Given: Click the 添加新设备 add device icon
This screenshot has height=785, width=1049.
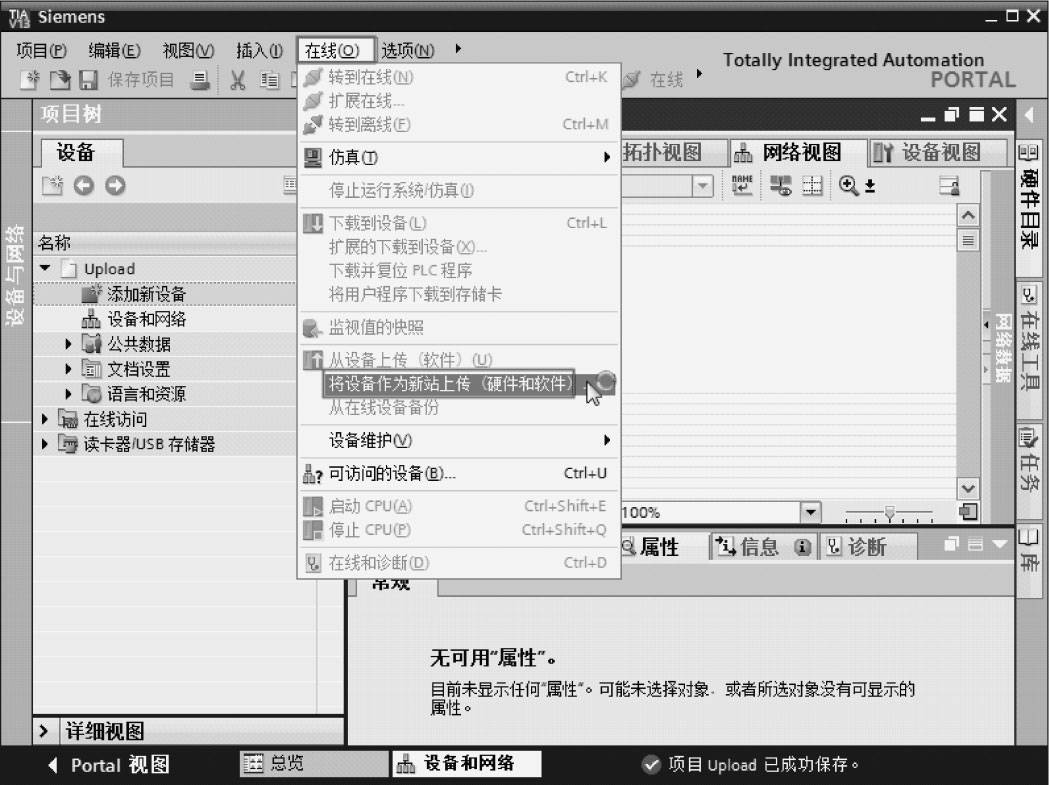Looking at the screenshot, I should pyautogui.click(x=91, y=294).
